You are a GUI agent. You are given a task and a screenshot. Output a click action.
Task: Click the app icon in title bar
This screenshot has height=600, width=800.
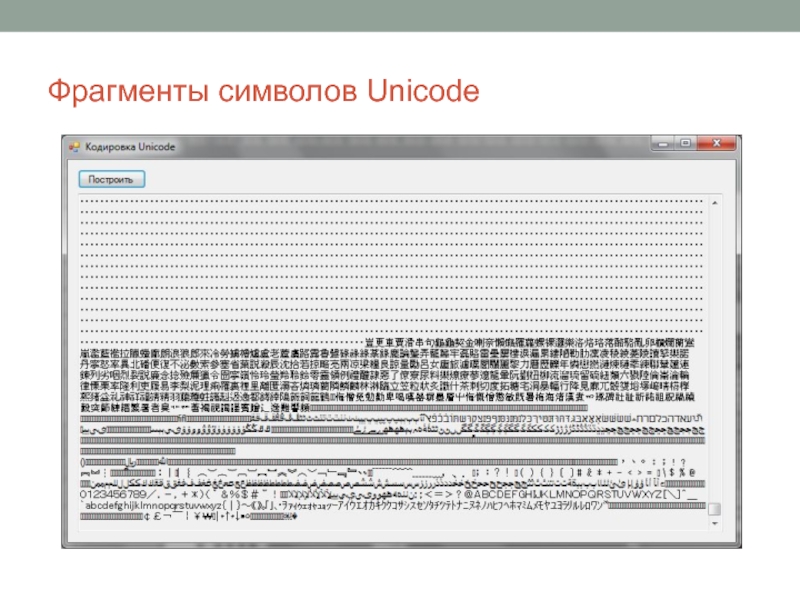(x=74, y=147)
